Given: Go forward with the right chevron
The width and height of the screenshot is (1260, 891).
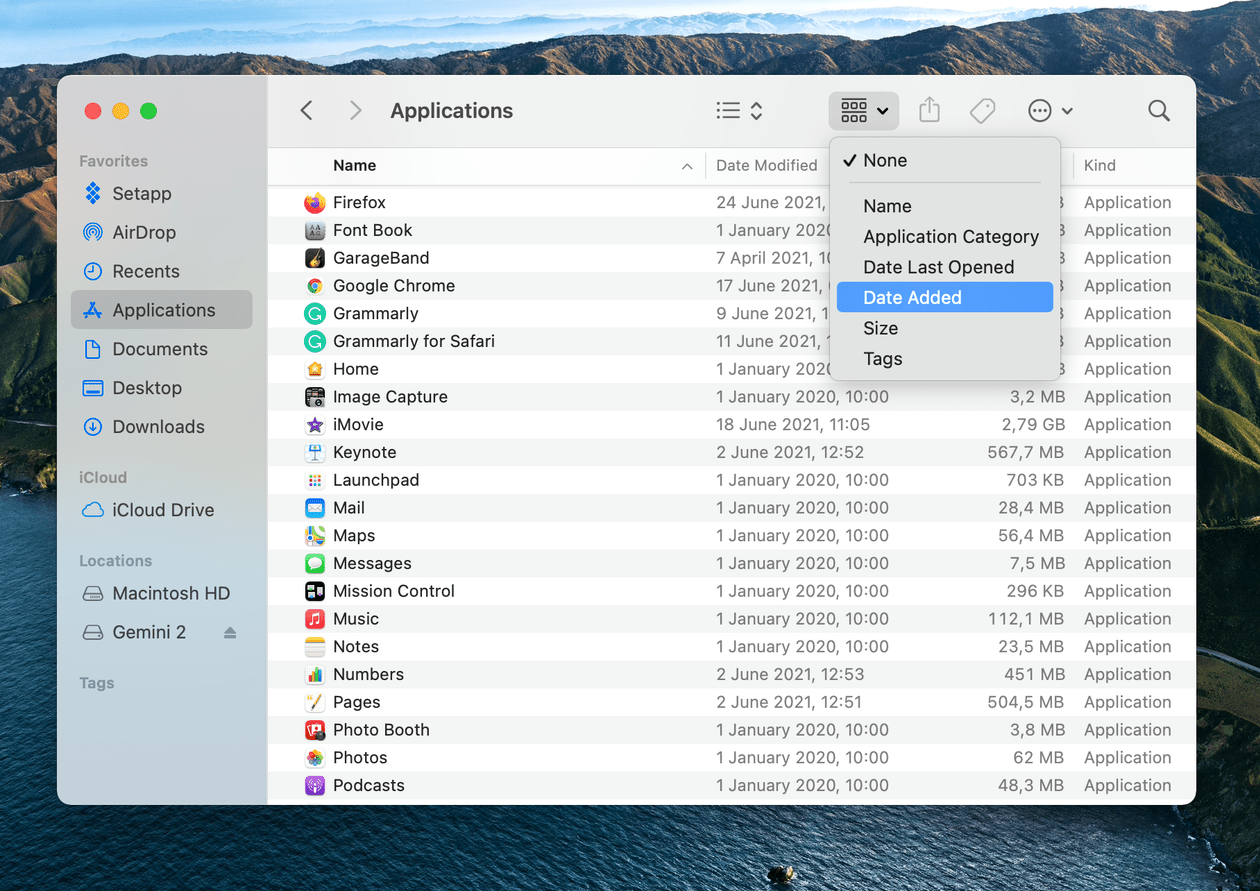Looking at the screenshot, I should (355, 111).
